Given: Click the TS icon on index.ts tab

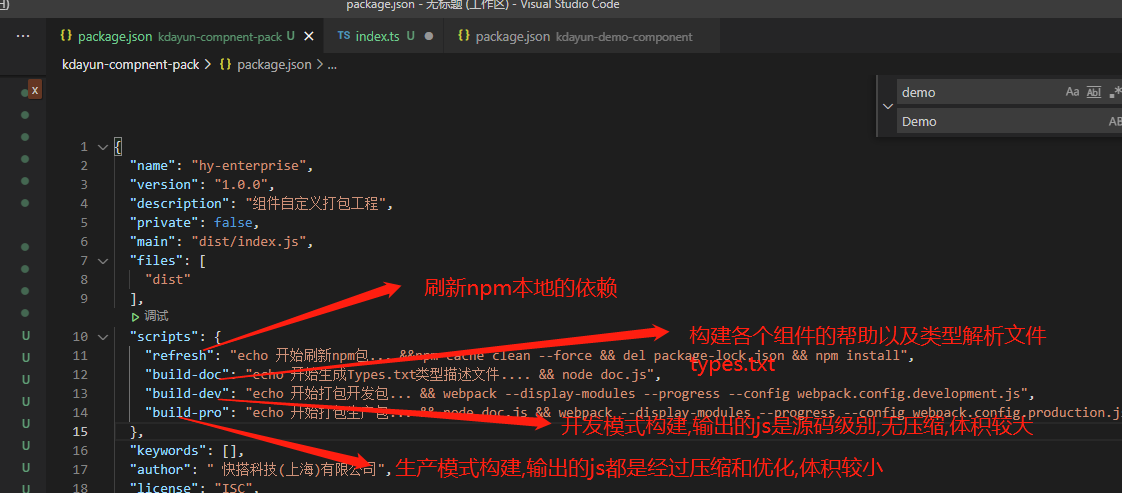Looking at the screenshot, I should click(x=344, y=36).
